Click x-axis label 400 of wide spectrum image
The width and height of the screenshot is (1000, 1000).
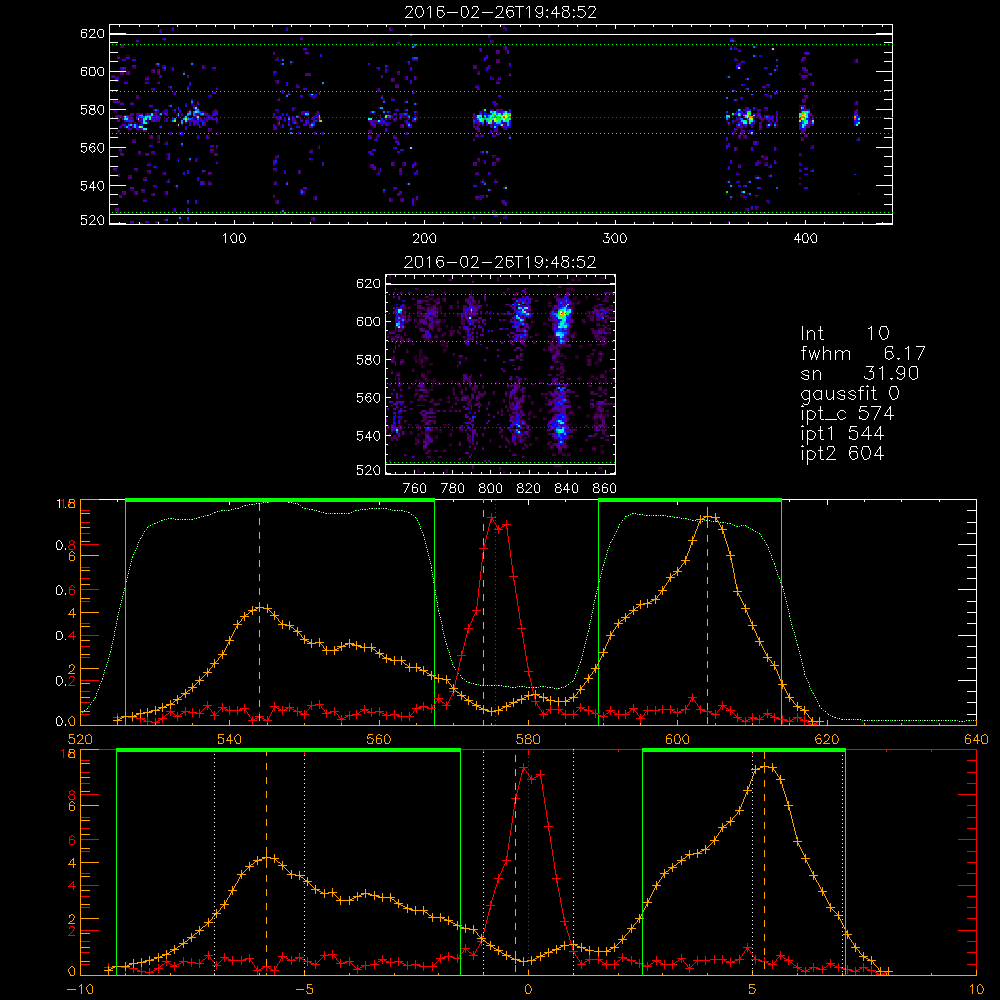[805, 239]
